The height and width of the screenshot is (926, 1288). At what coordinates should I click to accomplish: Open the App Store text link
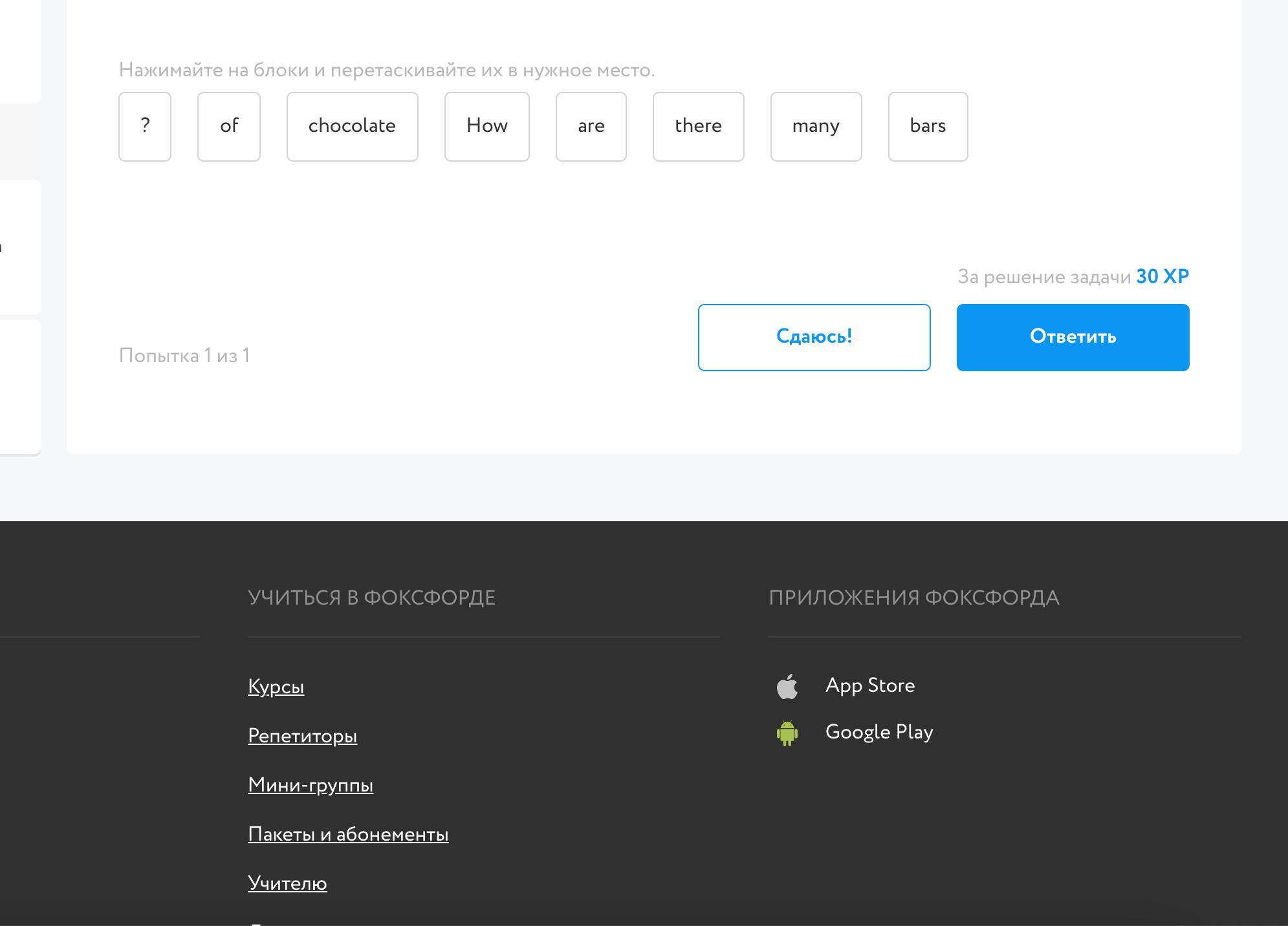tap(869, 685)
